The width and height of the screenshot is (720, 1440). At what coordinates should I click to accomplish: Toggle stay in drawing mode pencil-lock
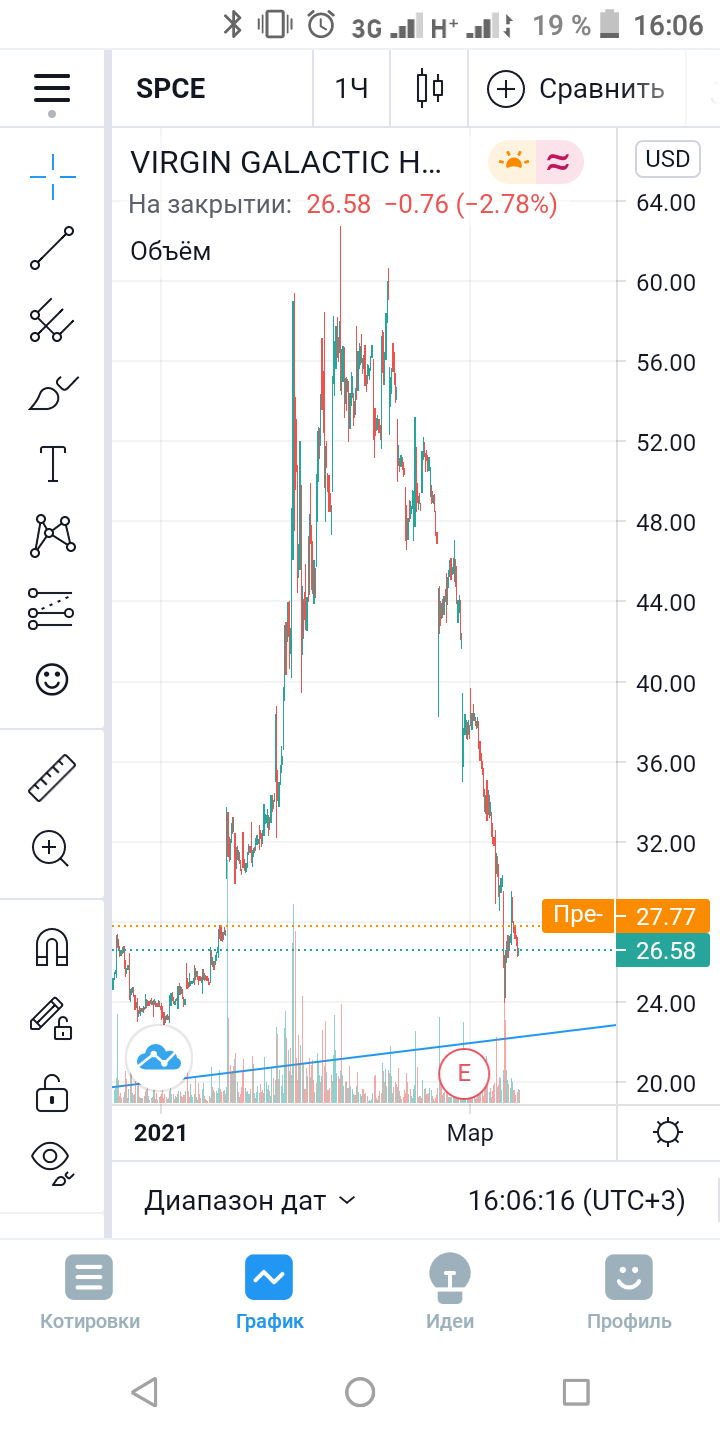52,1019
